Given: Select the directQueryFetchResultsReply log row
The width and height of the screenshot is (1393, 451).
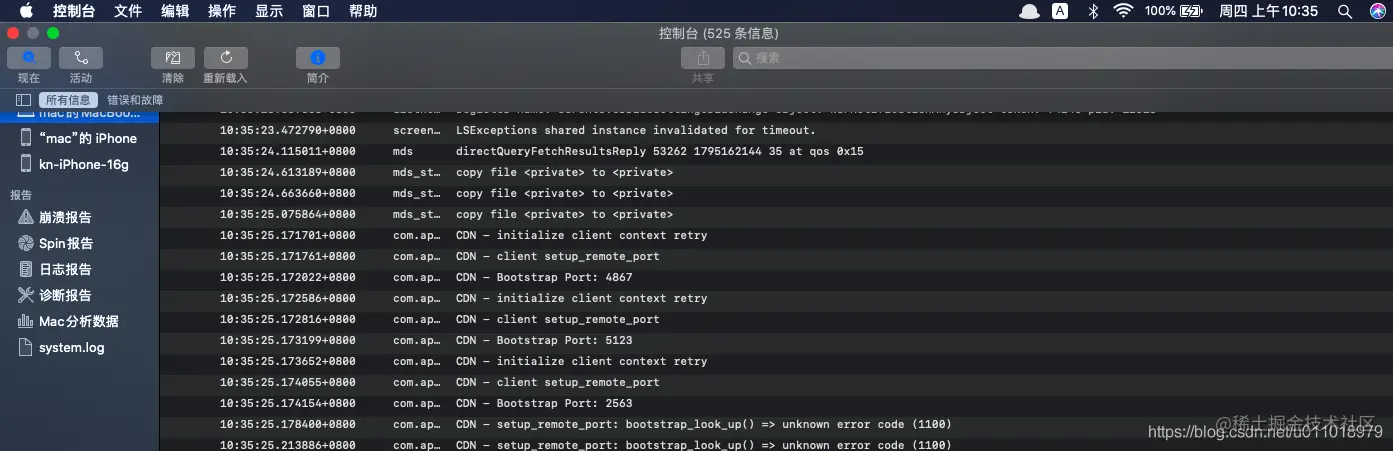Looking at the screenshot, I should pyautogui.click(x=776, y=151).
